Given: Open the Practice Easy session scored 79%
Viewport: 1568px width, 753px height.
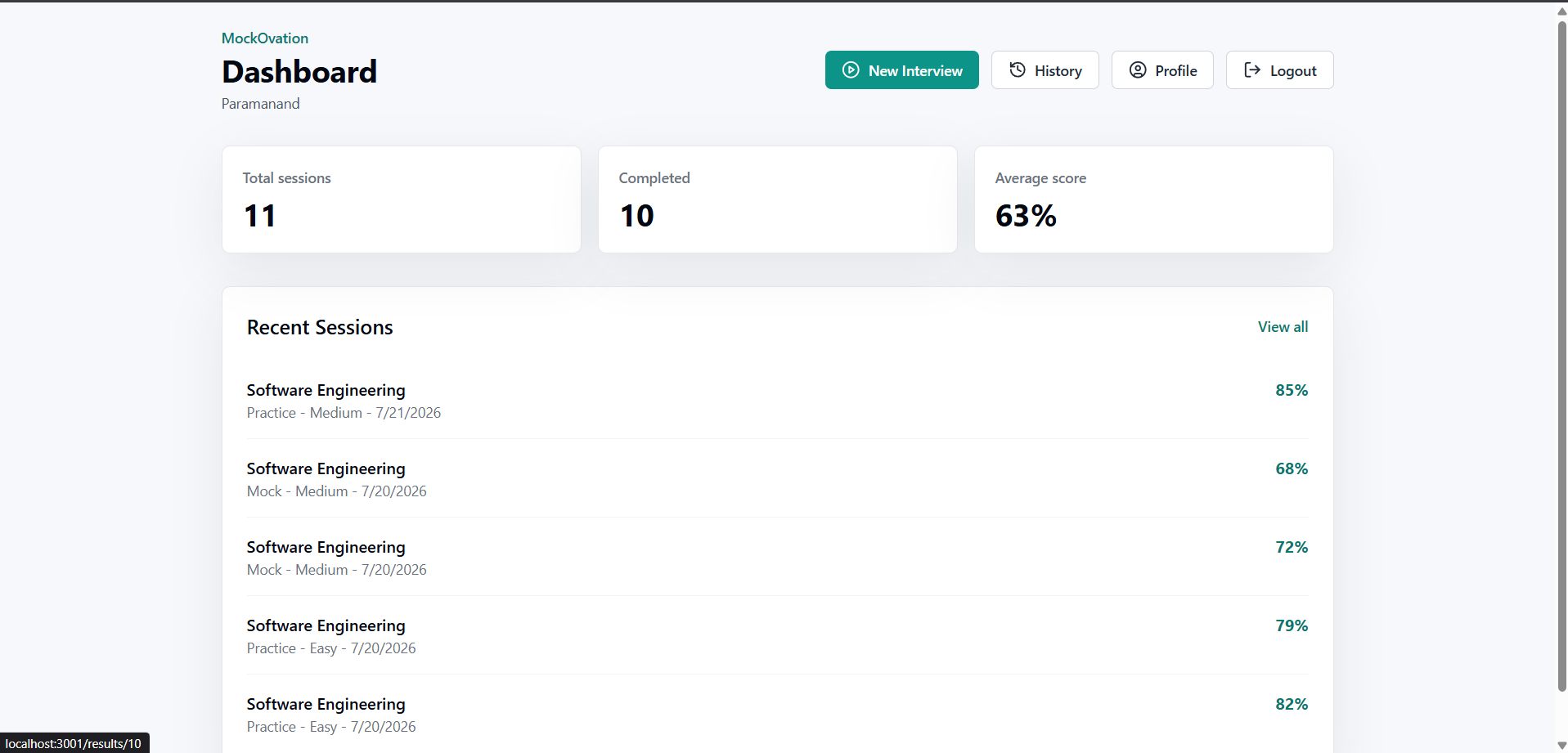Looking at the screenshot, I should [x=777, y=636].
